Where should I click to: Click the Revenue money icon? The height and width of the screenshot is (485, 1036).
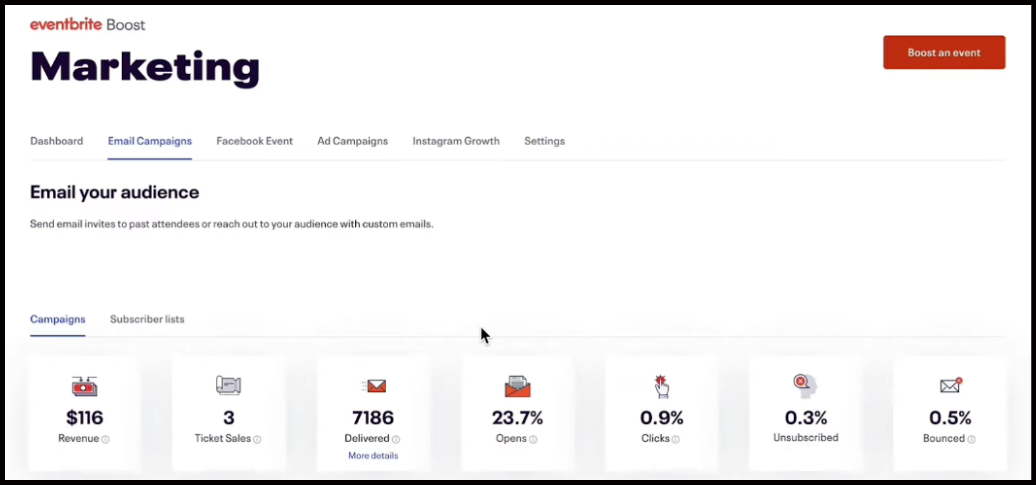point(85,386)
